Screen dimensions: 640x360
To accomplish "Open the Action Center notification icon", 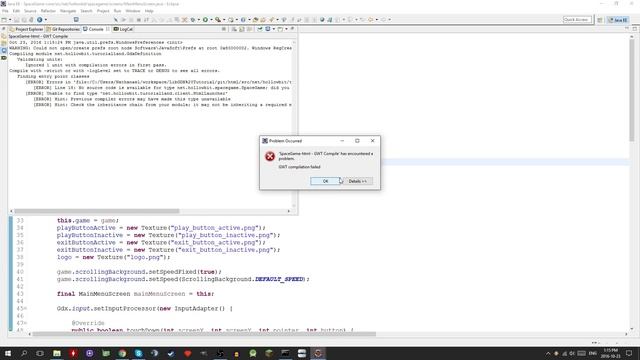I will click(629, 353).
